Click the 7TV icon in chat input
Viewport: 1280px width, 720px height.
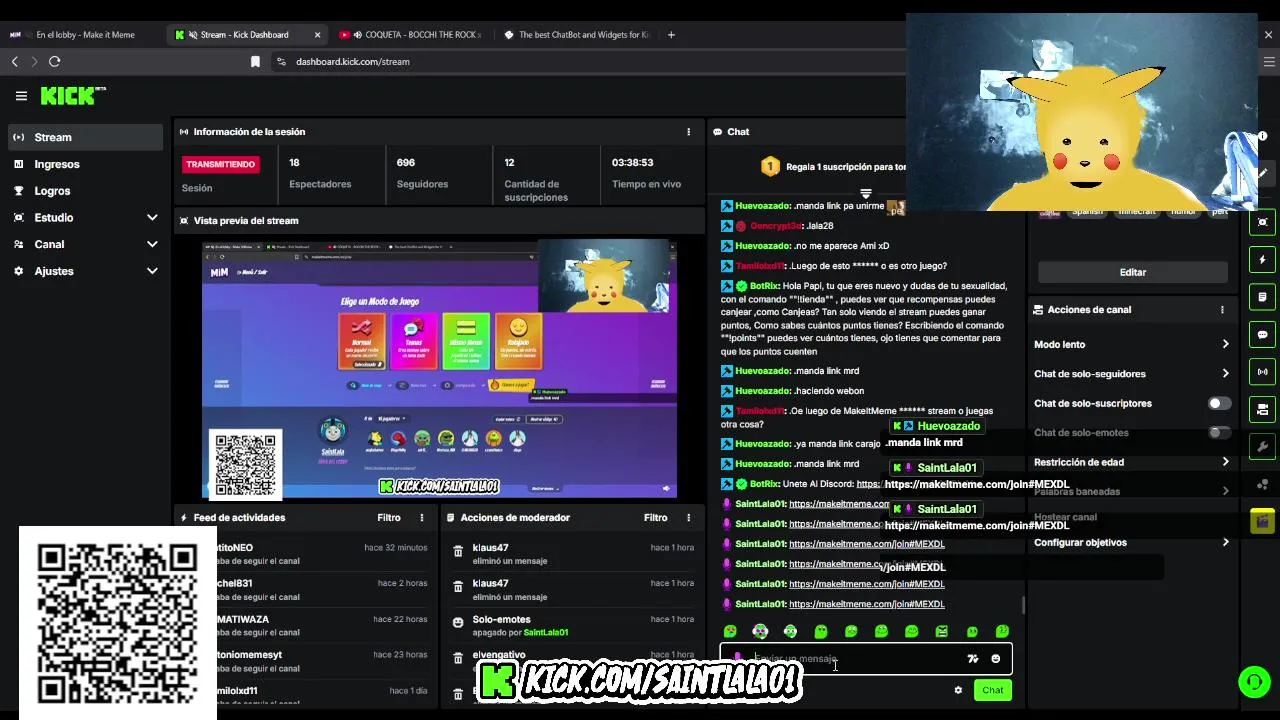click(972, 659)
